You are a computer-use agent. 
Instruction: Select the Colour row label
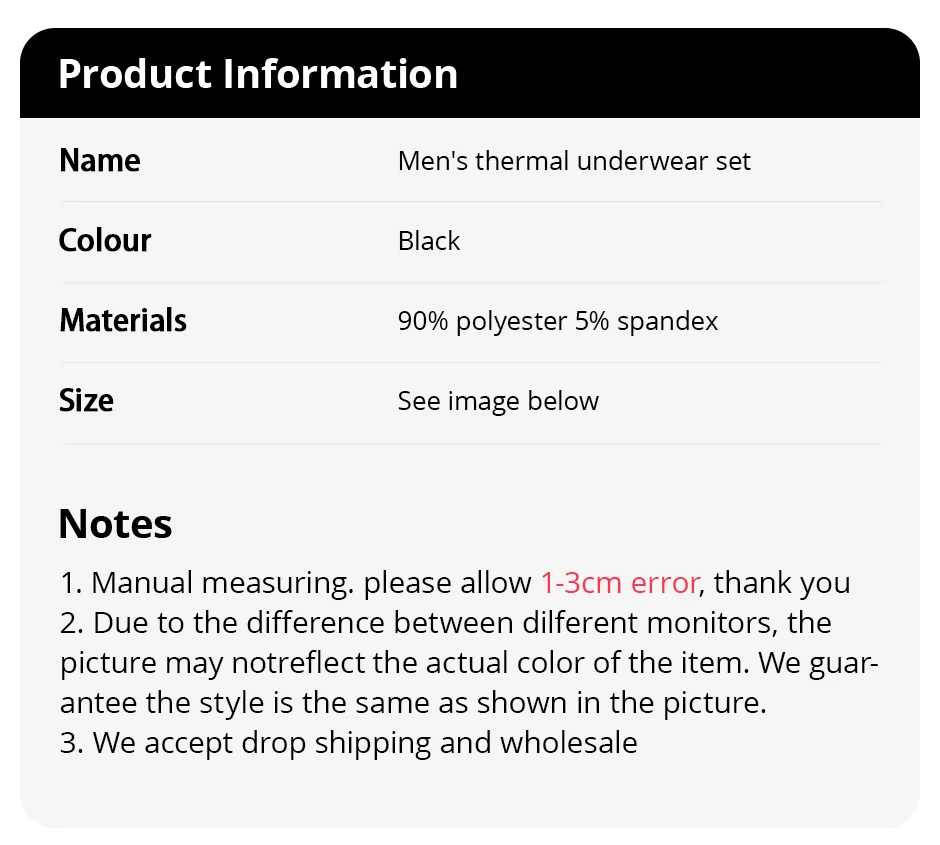tap(105, 241)
